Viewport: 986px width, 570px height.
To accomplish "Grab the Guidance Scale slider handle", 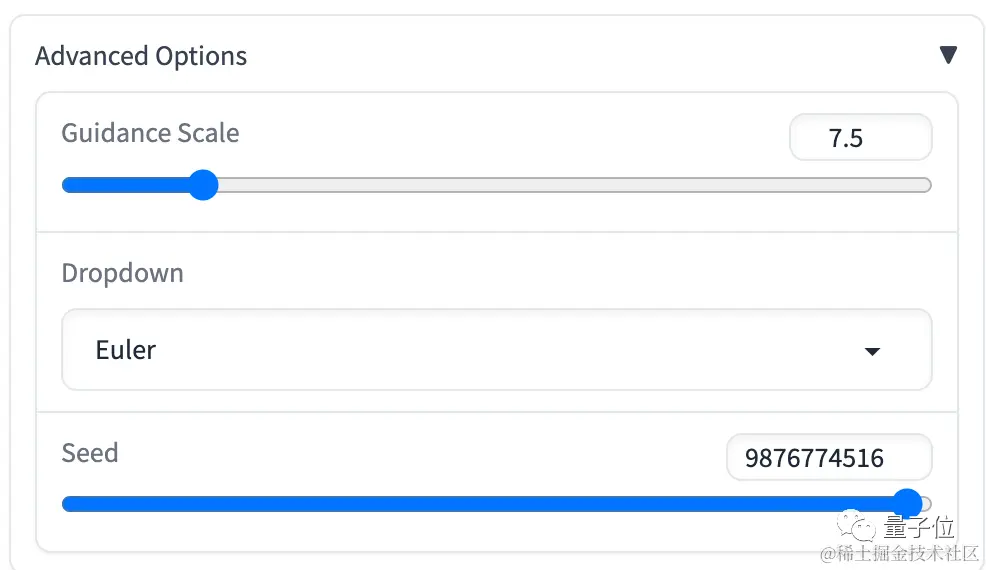I will click(203, 185).
